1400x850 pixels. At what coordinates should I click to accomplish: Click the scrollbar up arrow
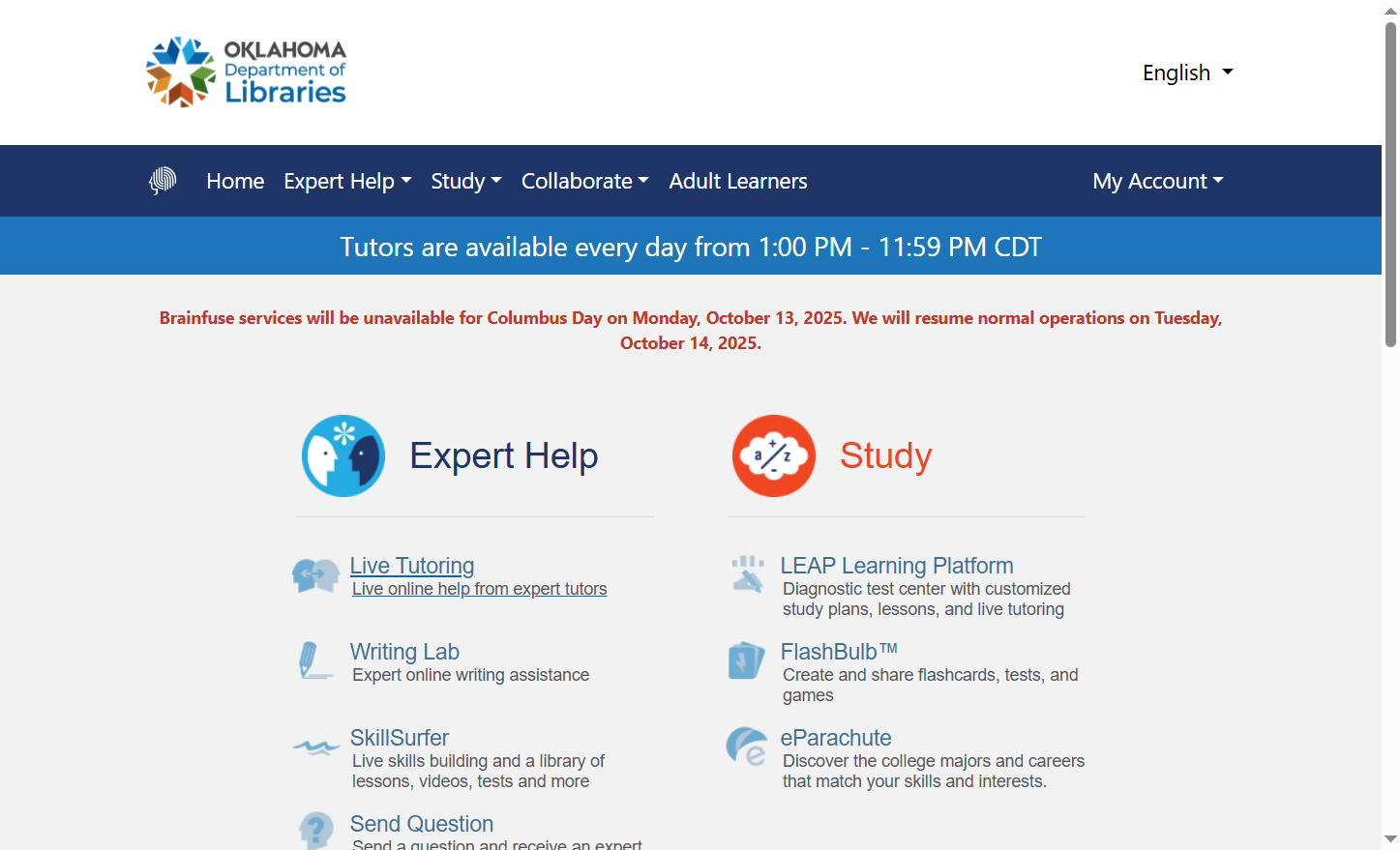click(1390, 10)
